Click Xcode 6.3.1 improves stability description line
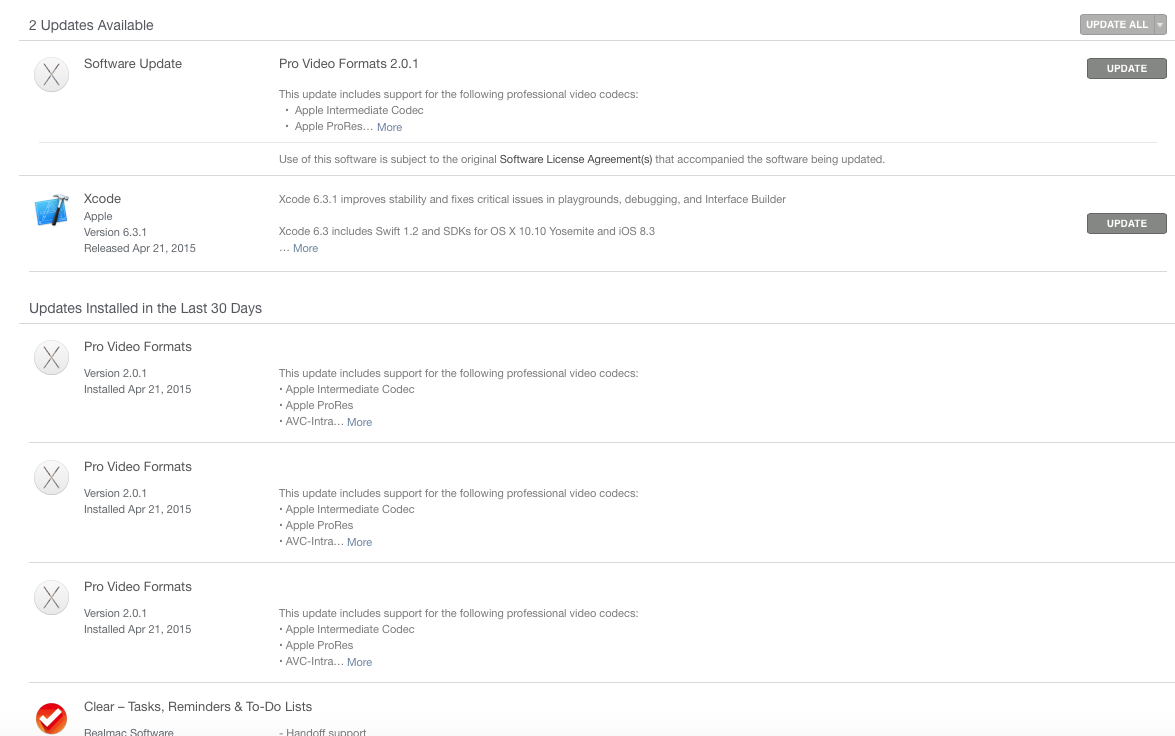The width and height of the screenshot is (1175, 736). pyautogui.click(x=532, y=199)
